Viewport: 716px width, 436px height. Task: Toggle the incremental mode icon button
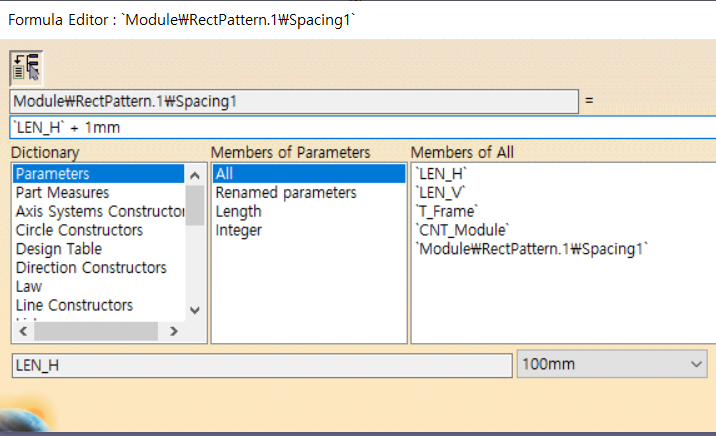(x=26, y=68)
